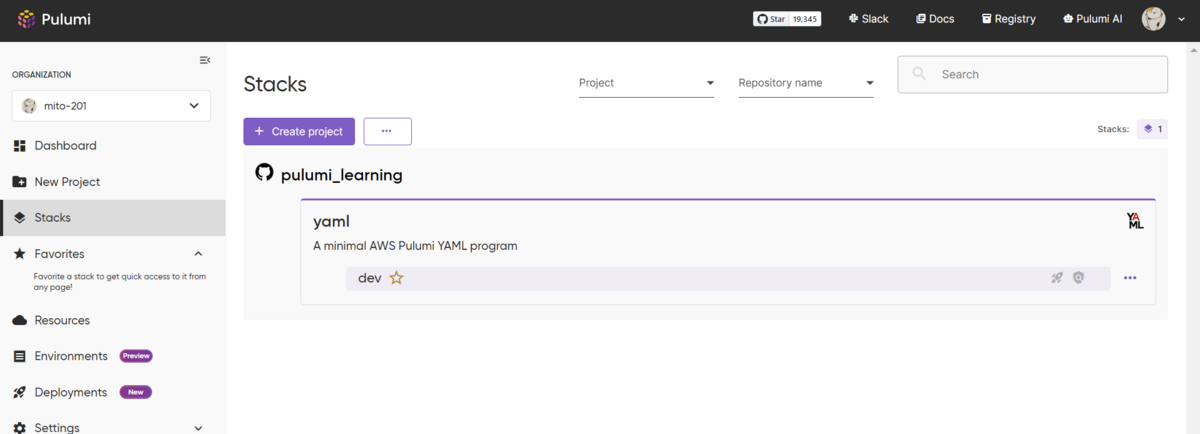Screen dimensions: 1200x434
Task: Click the user avatar in header
Action: coord(1154,19)
